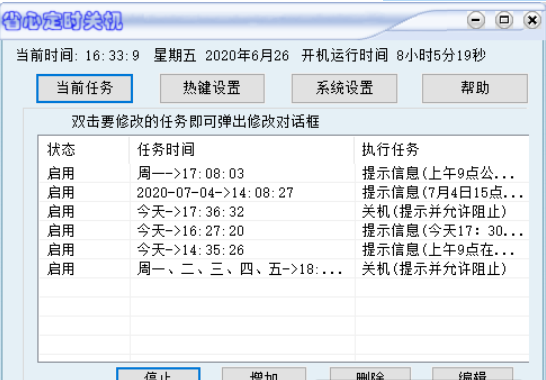Open the 帮助 tab
This screenshot has height=380, width=546.
pos(475,88)
